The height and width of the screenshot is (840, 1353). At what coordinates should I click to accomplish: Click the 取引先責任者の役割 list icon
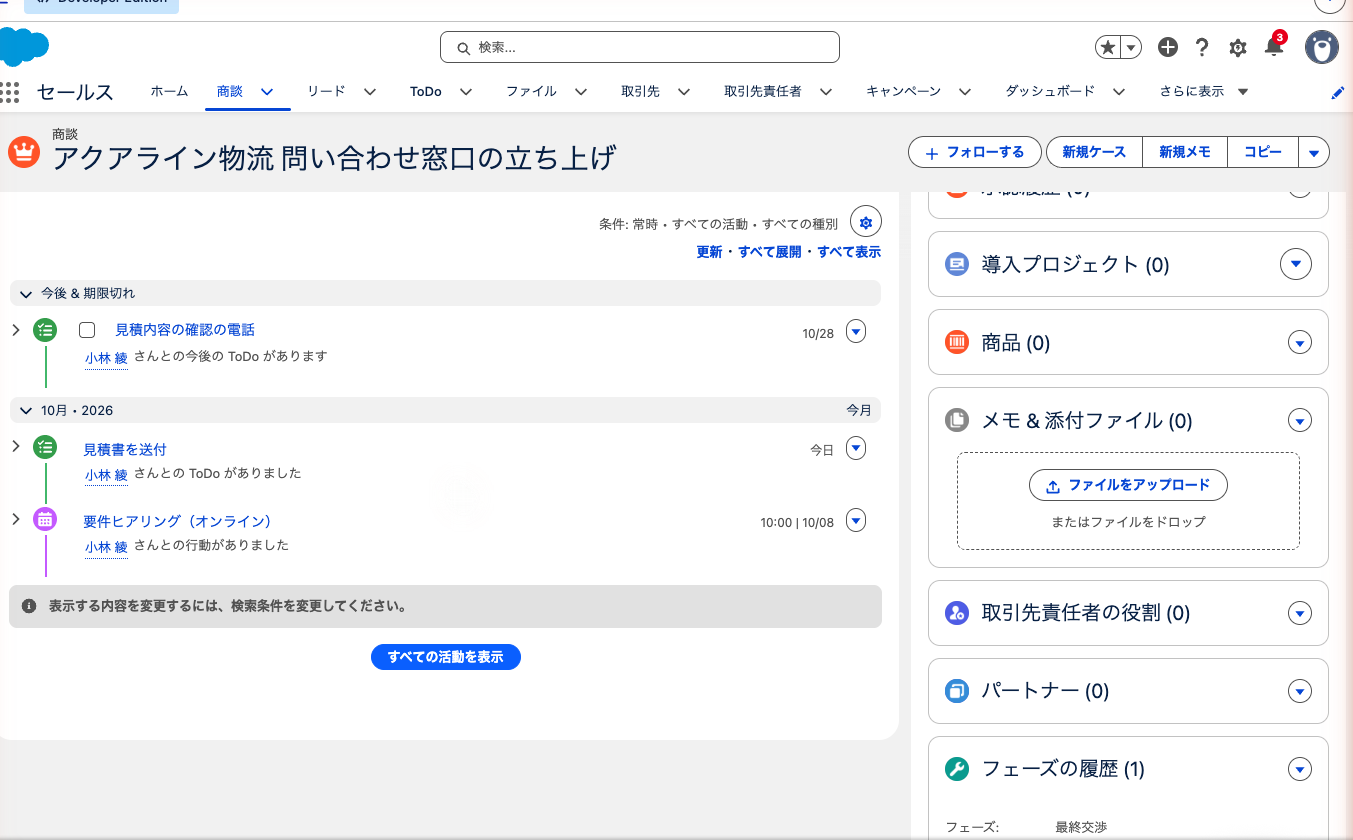pos(957,613)
